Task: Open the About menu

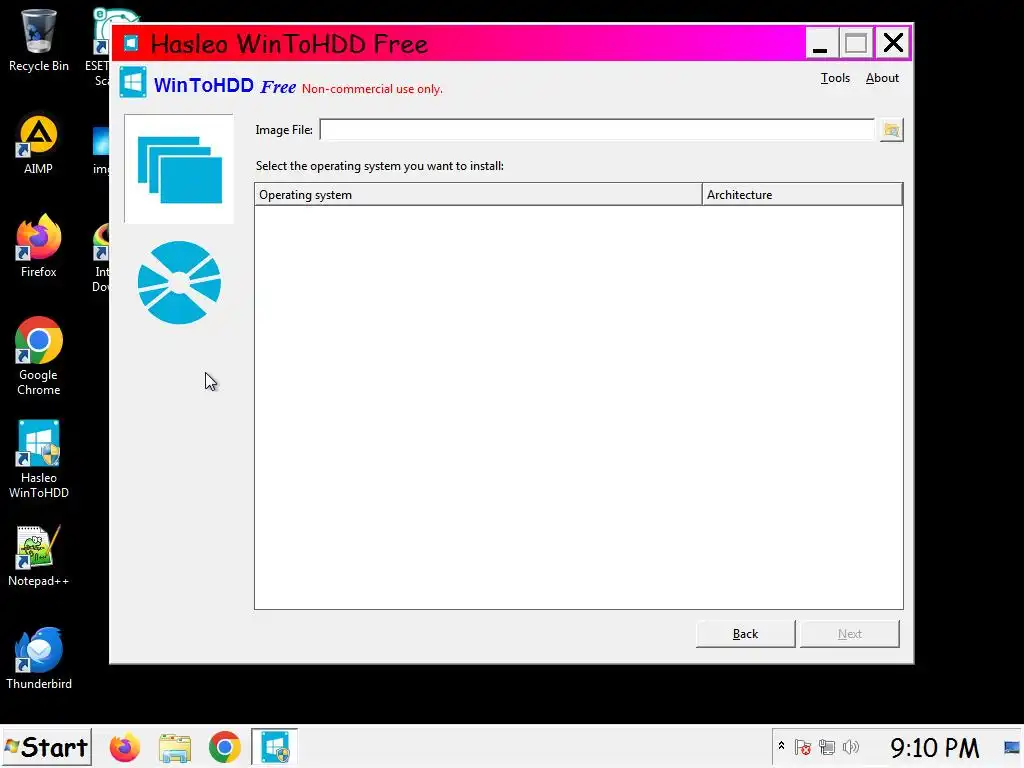Action: pos(882,78)
